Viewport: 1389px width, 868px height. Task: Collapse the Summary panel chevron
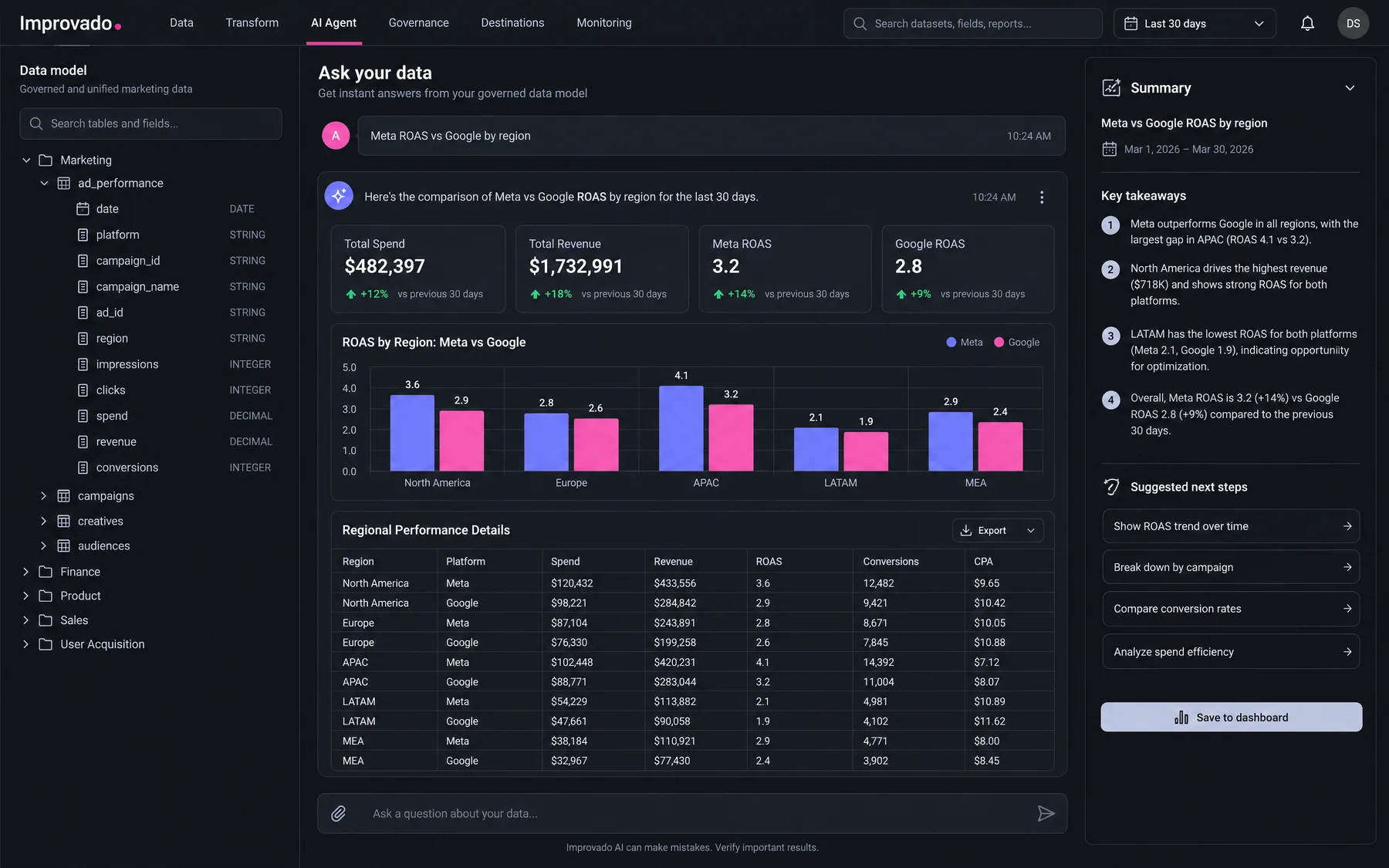pos(1350,88)
